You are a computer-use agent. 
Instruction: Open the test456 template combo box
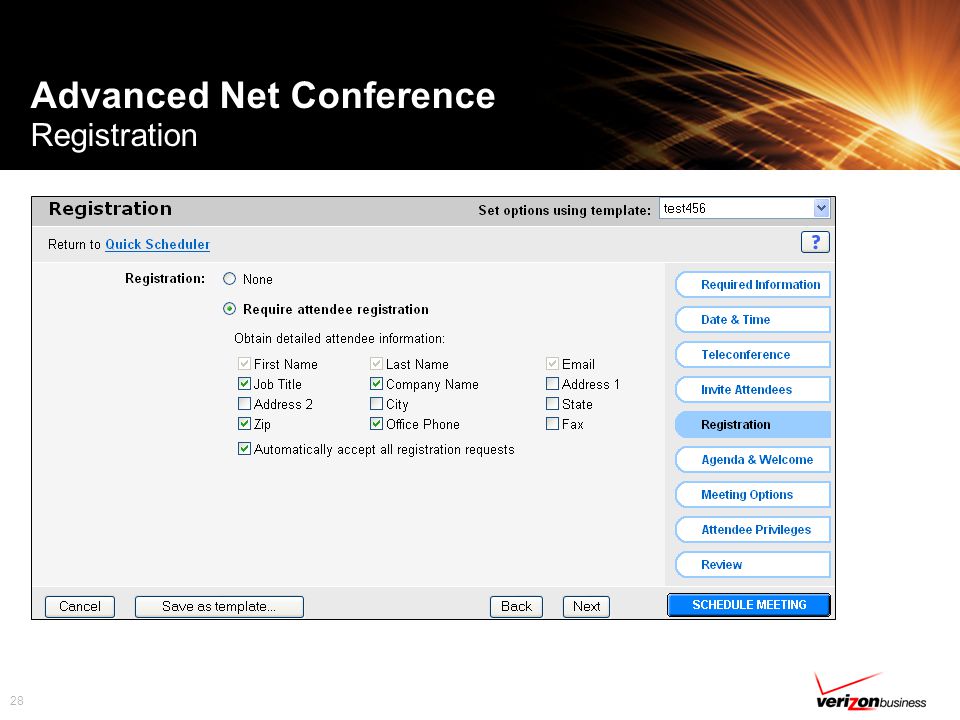744,208
